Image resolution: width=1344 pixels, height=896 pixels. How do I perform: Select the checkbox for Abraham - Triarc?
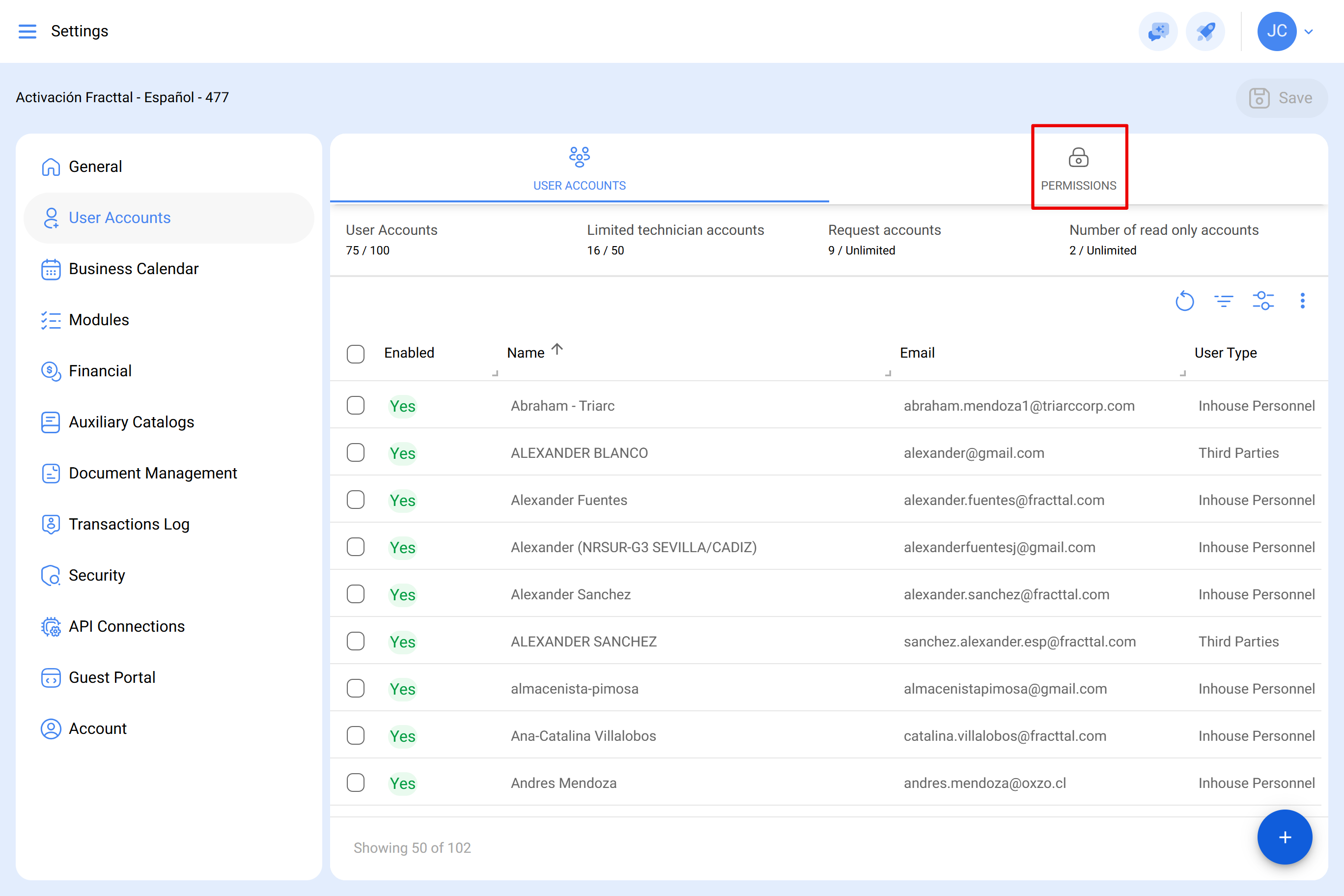356,405
